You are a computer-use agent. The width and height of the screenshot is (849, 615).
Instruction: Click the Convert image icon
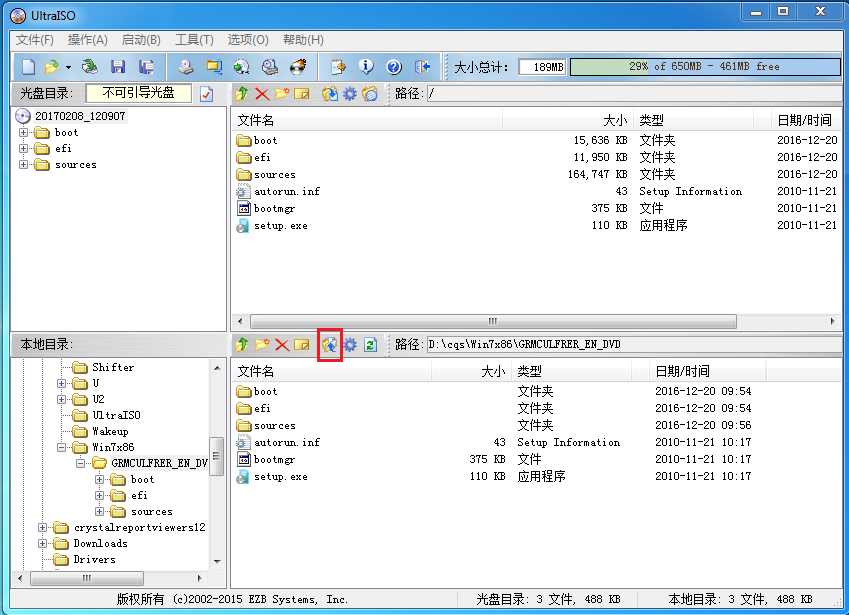click(241, 67)
